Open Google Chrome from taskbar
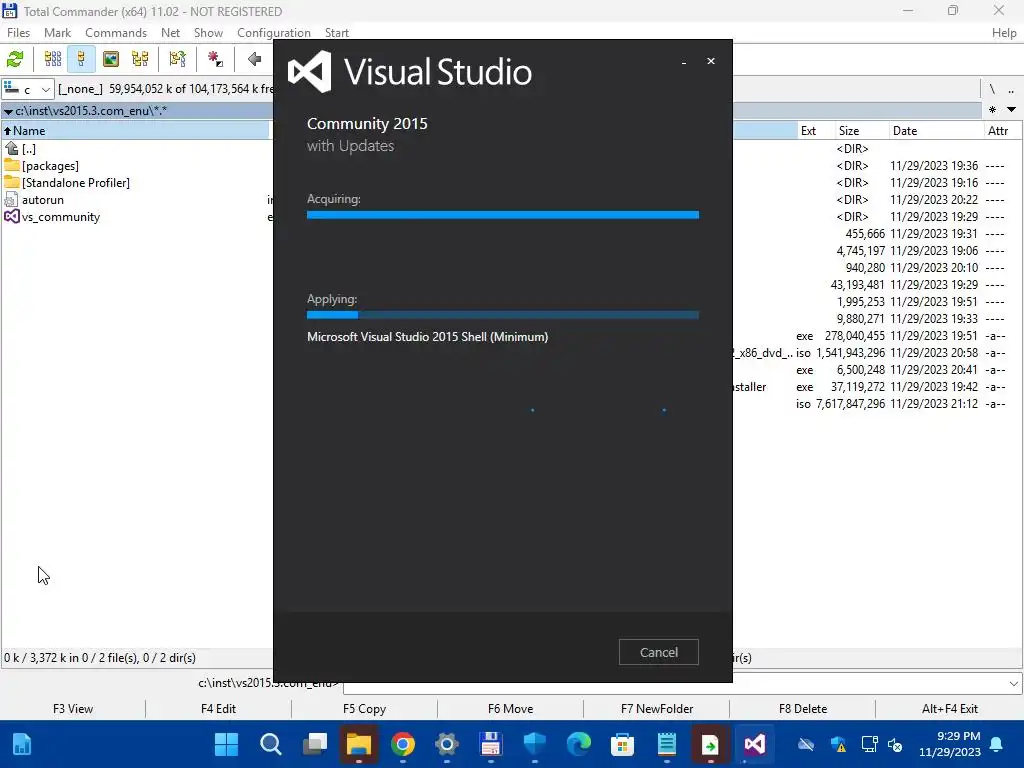This screenshot has height=768, width=1024. [x=403, y=744]
